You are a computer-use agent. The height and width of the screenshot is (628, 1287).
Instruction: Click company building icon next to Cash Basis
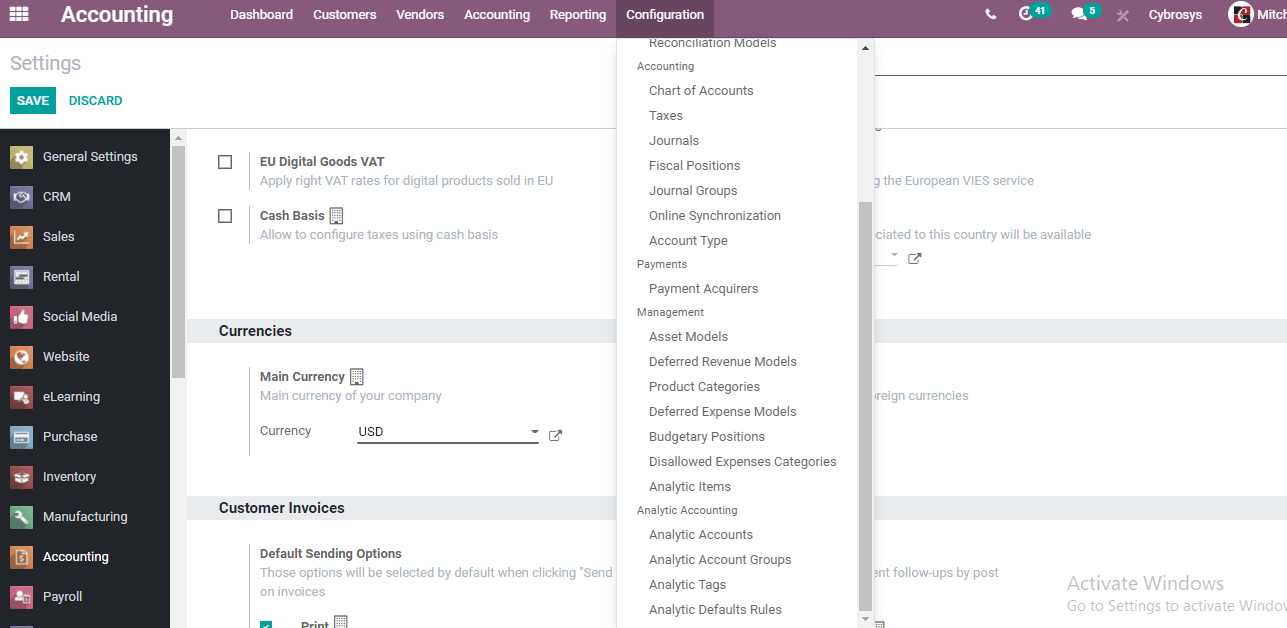[336, 216]
